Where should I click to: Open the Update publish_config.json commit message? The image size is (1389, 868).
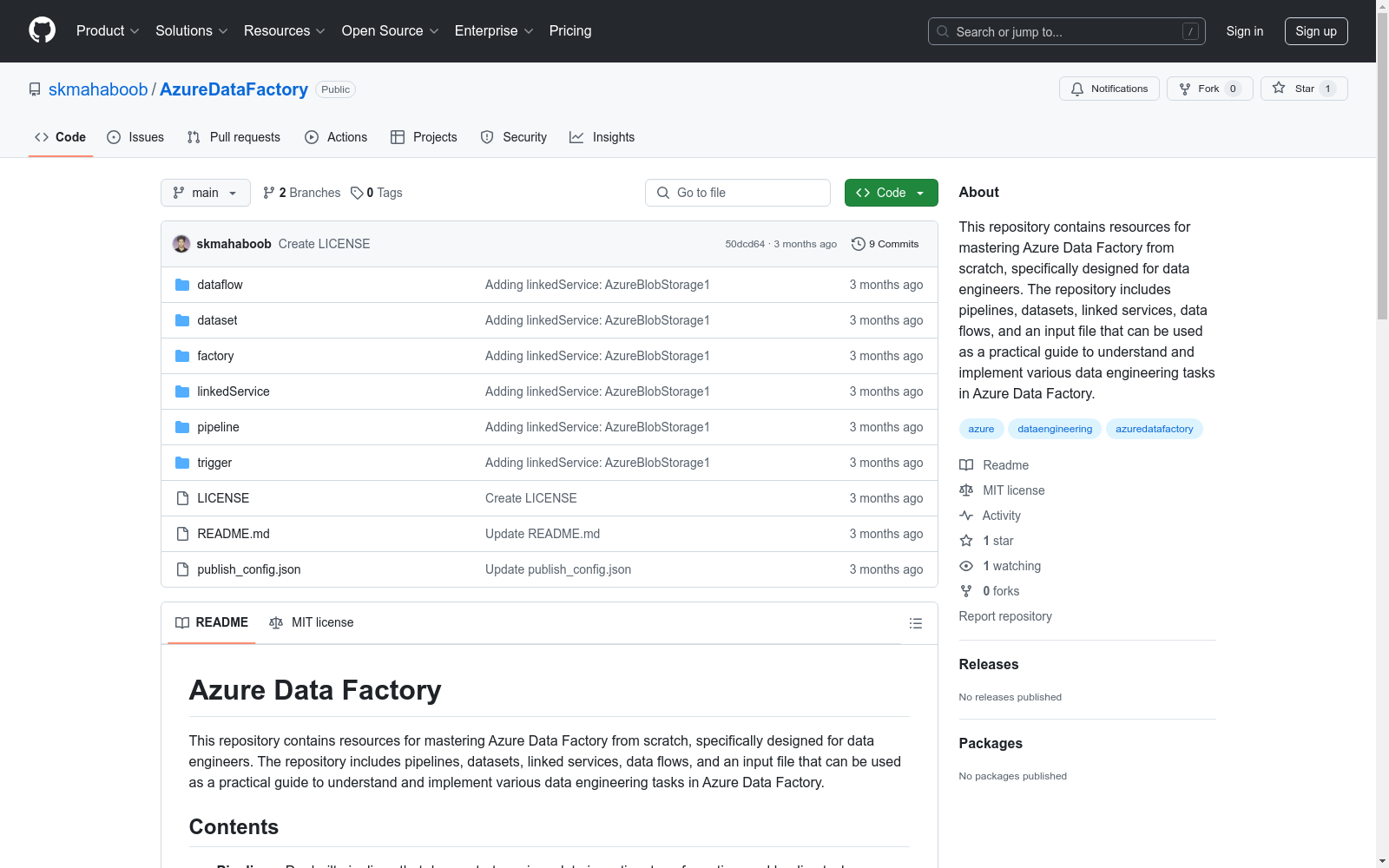[x=558, y=569]
